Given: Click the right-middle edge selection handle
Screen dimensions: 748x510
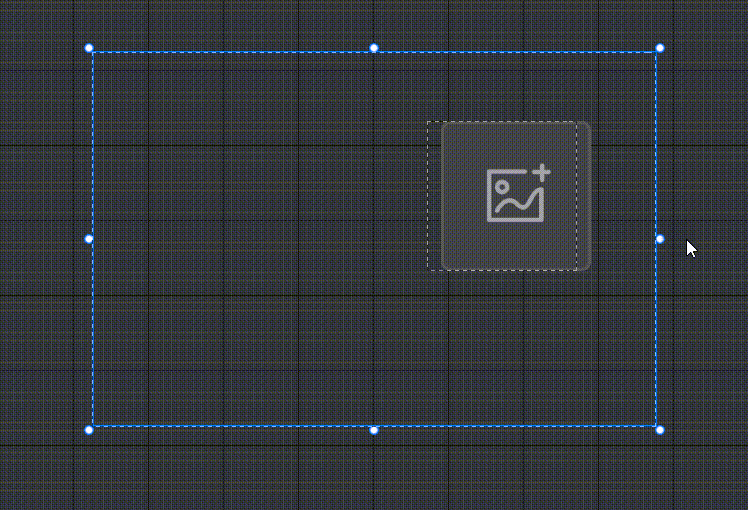Looking at the screenshot, I should click(x=660, y=239).
